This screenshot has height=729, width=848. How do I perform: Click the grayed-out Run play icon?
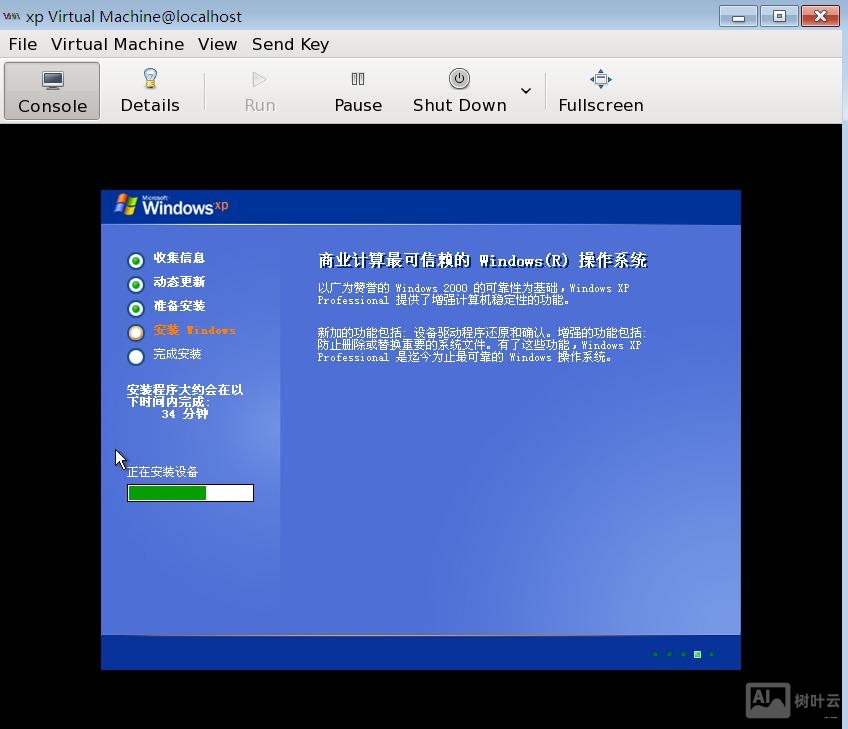tap(259, 78)
